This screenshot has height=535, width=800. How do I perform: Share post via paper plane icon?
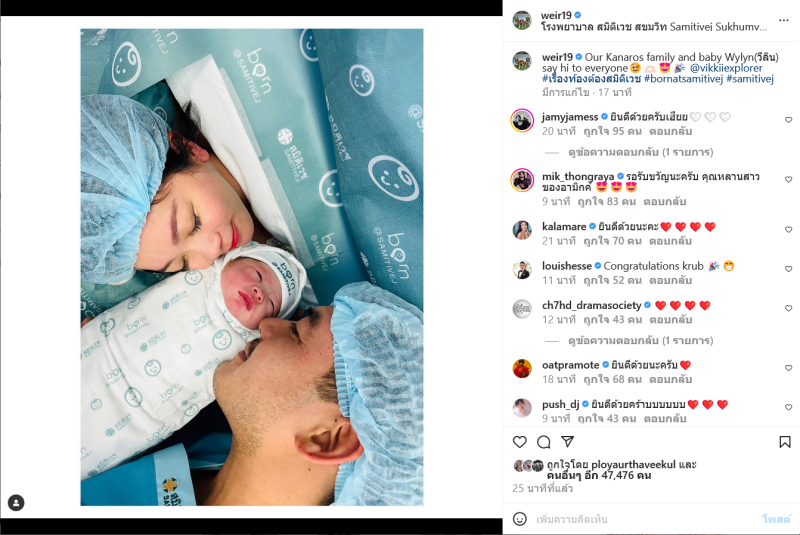click(x=567, y=441)
